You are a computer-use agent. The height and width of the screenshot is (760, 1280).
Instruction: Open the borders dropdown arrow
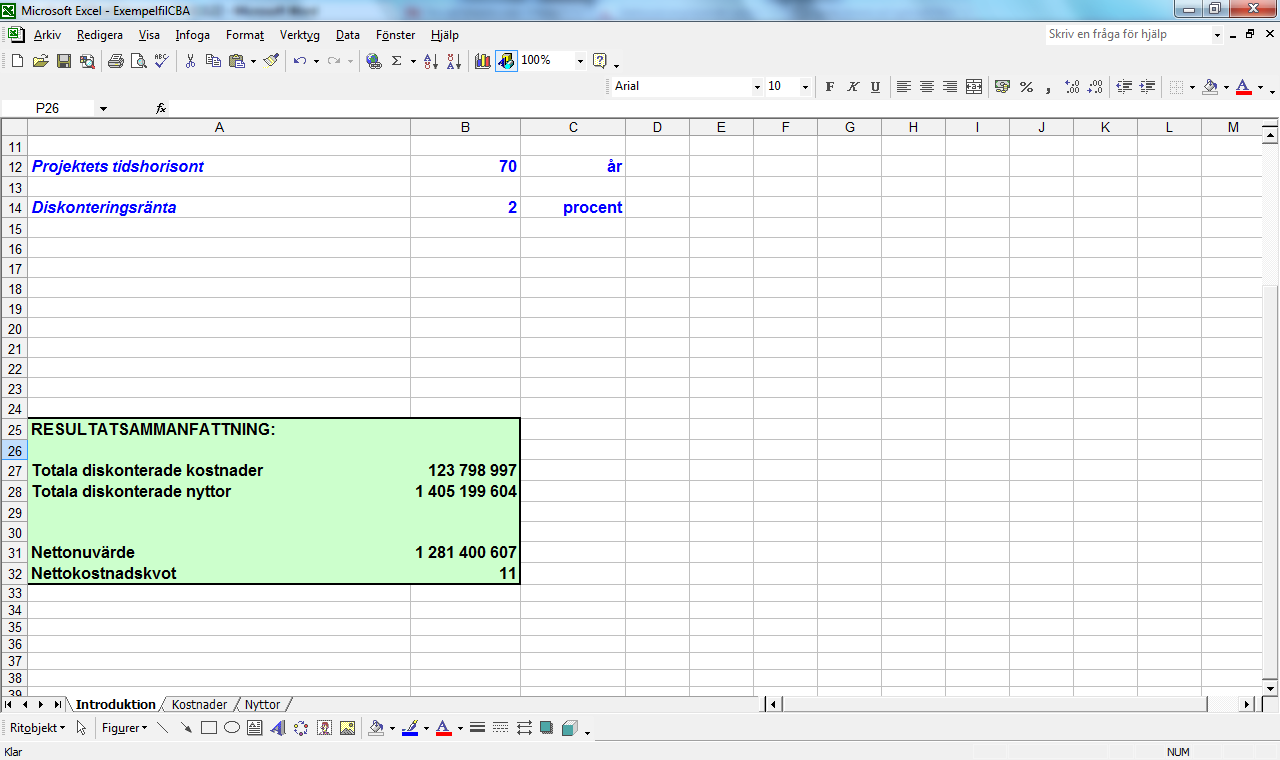click(1192, 87)
